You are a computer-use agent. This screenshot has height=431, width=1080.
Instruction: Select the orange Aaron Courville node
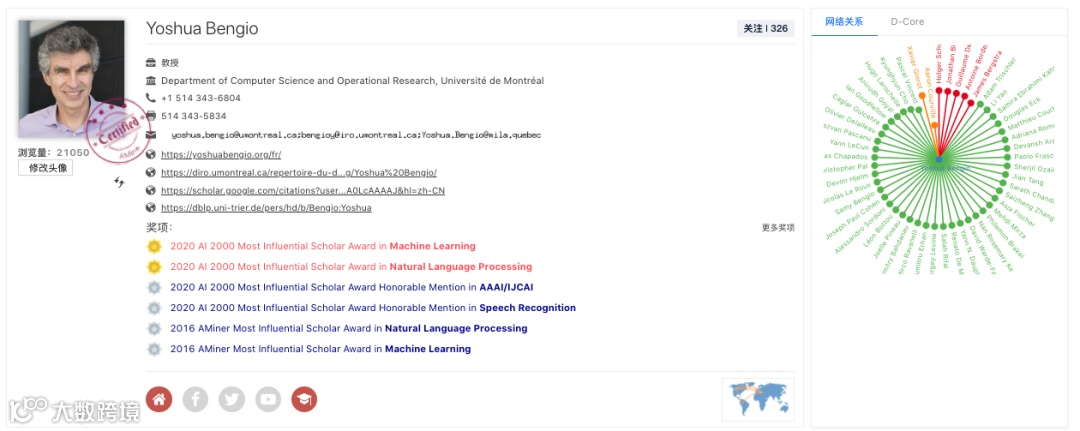point(934,125)
